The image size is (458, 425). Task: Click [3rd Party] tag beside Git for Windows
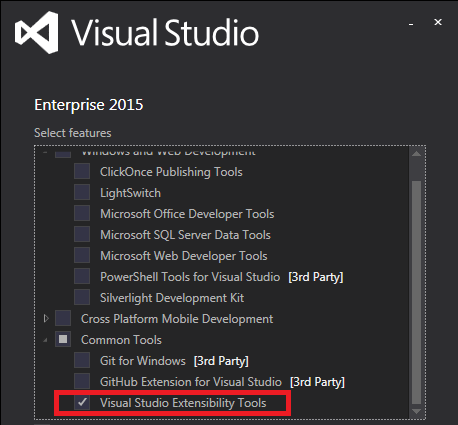pyautogui.click(x=221, y=361)
